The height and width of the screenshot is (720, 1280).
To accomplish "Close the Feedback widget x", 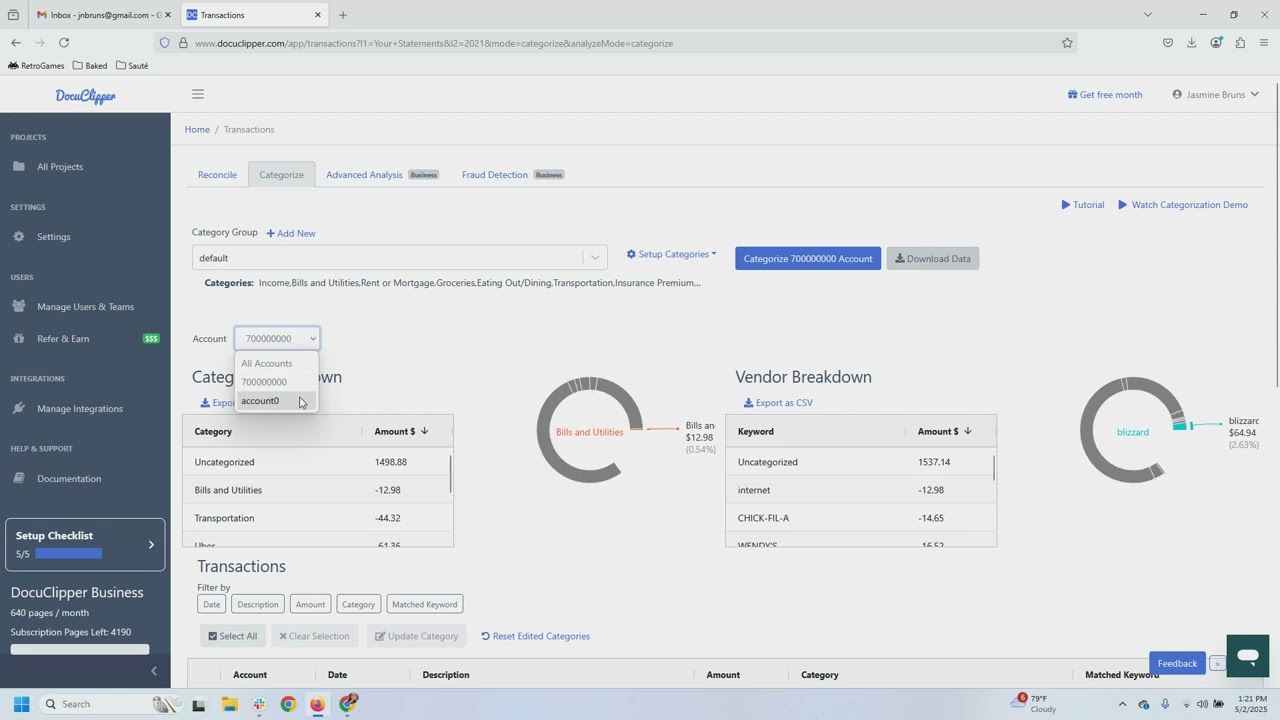I will click(1217, 664).
